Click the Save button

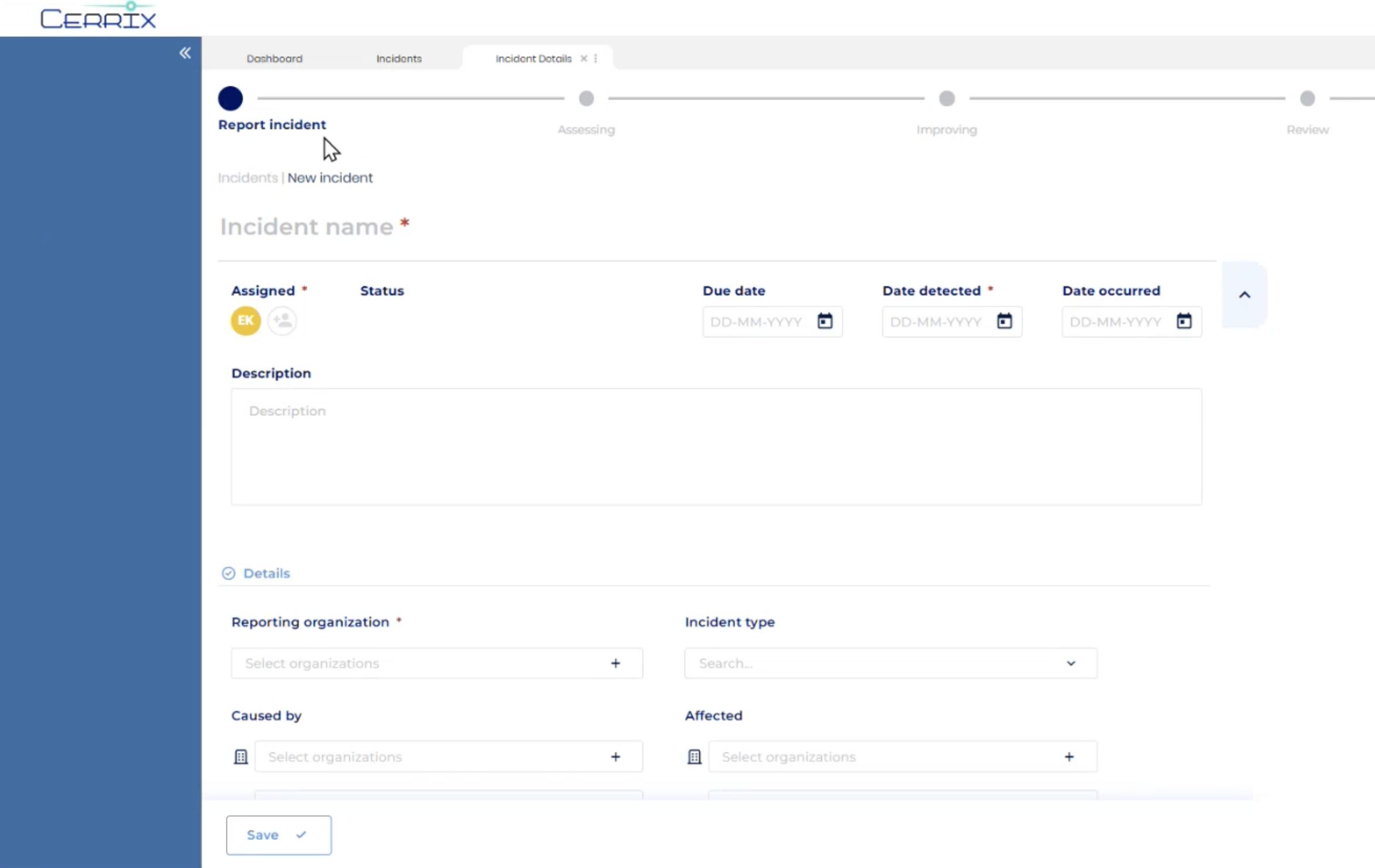click(x=278, y=835)
